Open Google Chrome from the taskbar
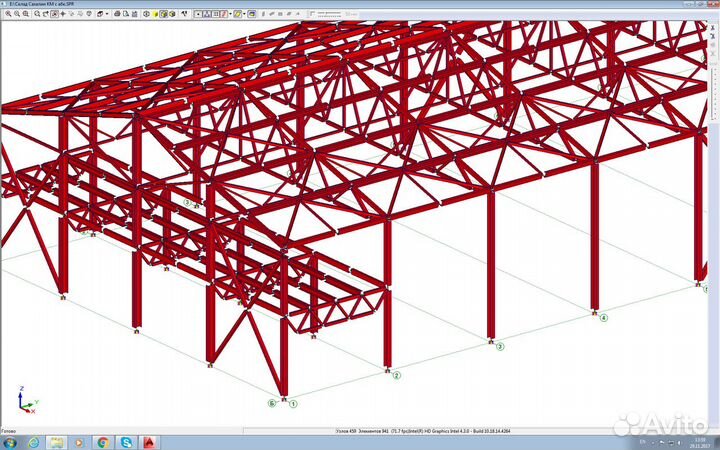 tap(103, 442)
